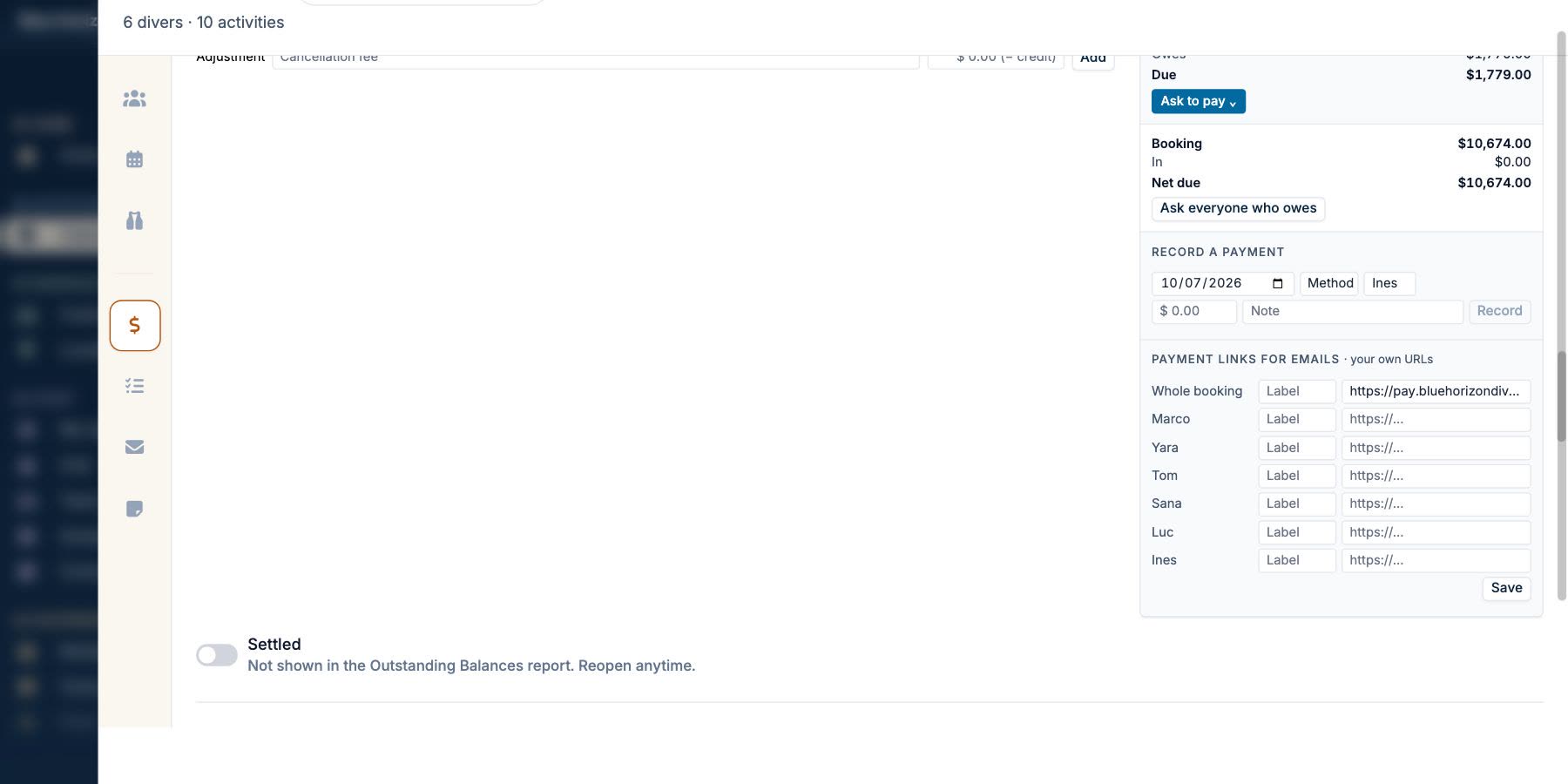
Task: Open the date picker calendar icon
Action: (1278, 283)
